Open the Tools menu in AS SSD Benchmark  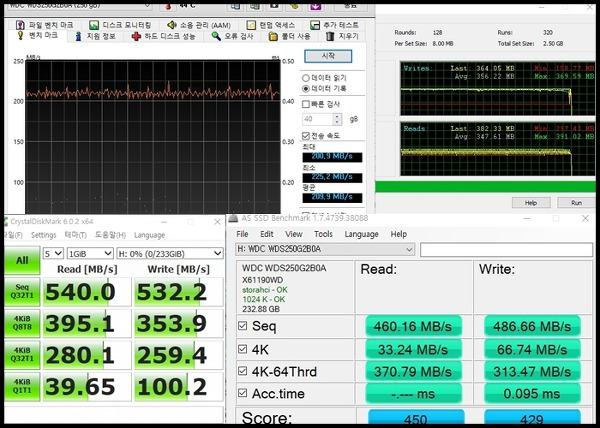coord(323,234)
